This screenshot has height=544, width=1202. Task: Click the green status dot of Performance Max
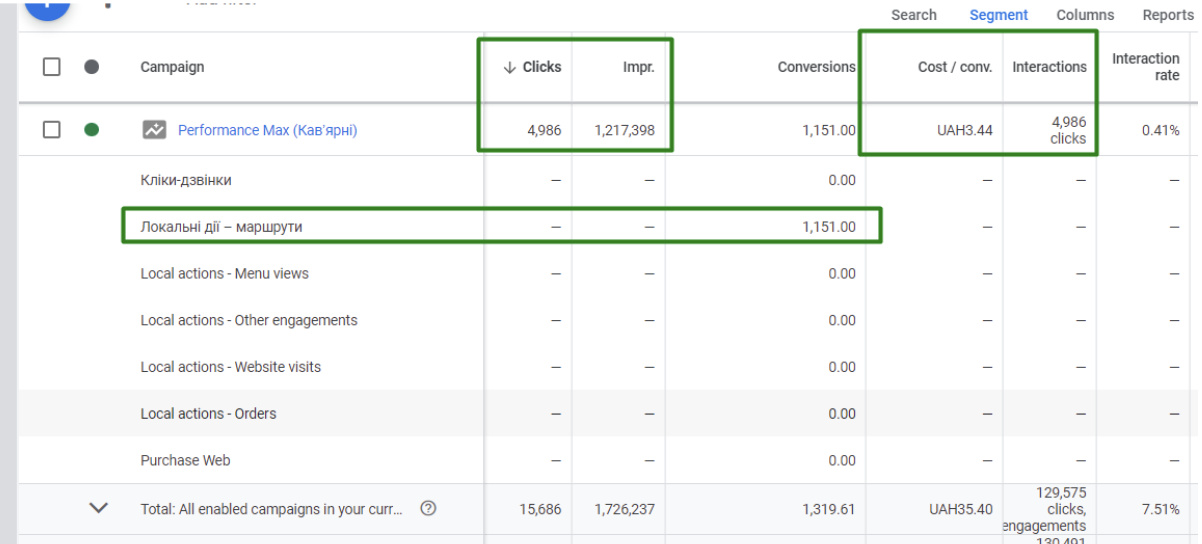[92, 130]
